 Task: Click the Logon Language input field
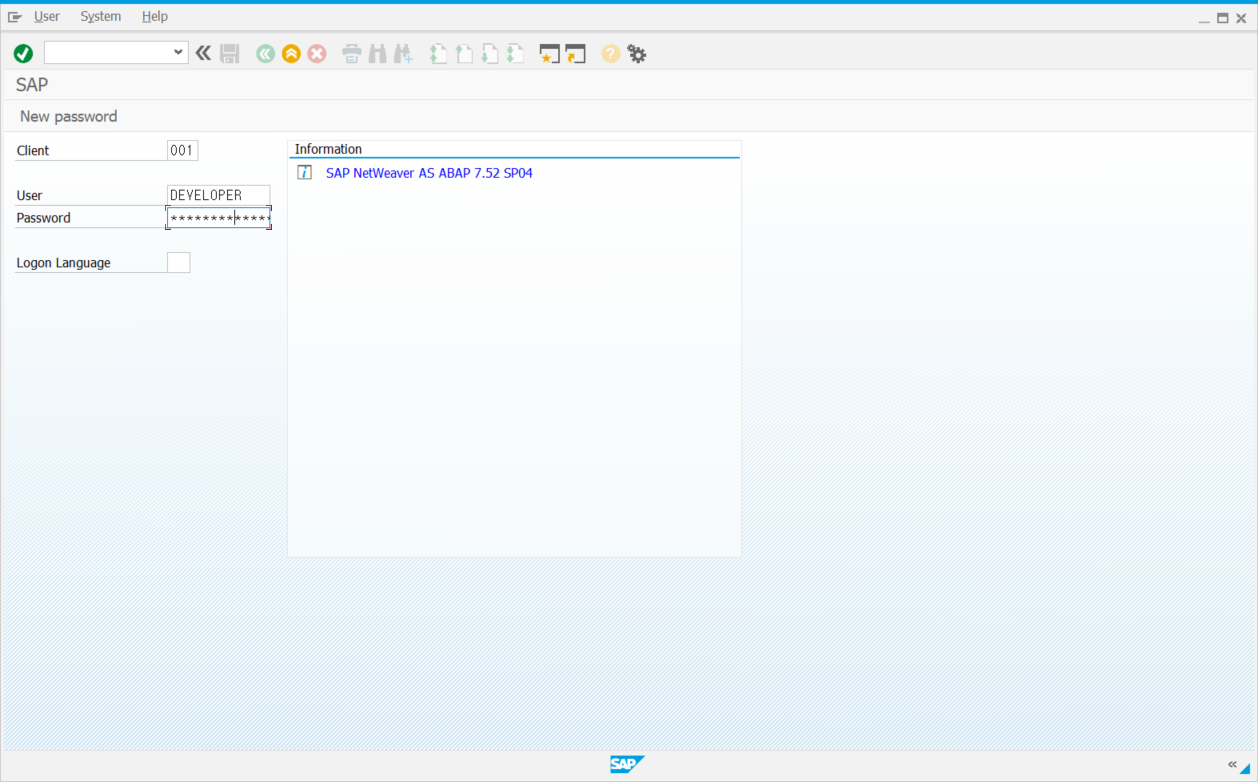(178, 263)
